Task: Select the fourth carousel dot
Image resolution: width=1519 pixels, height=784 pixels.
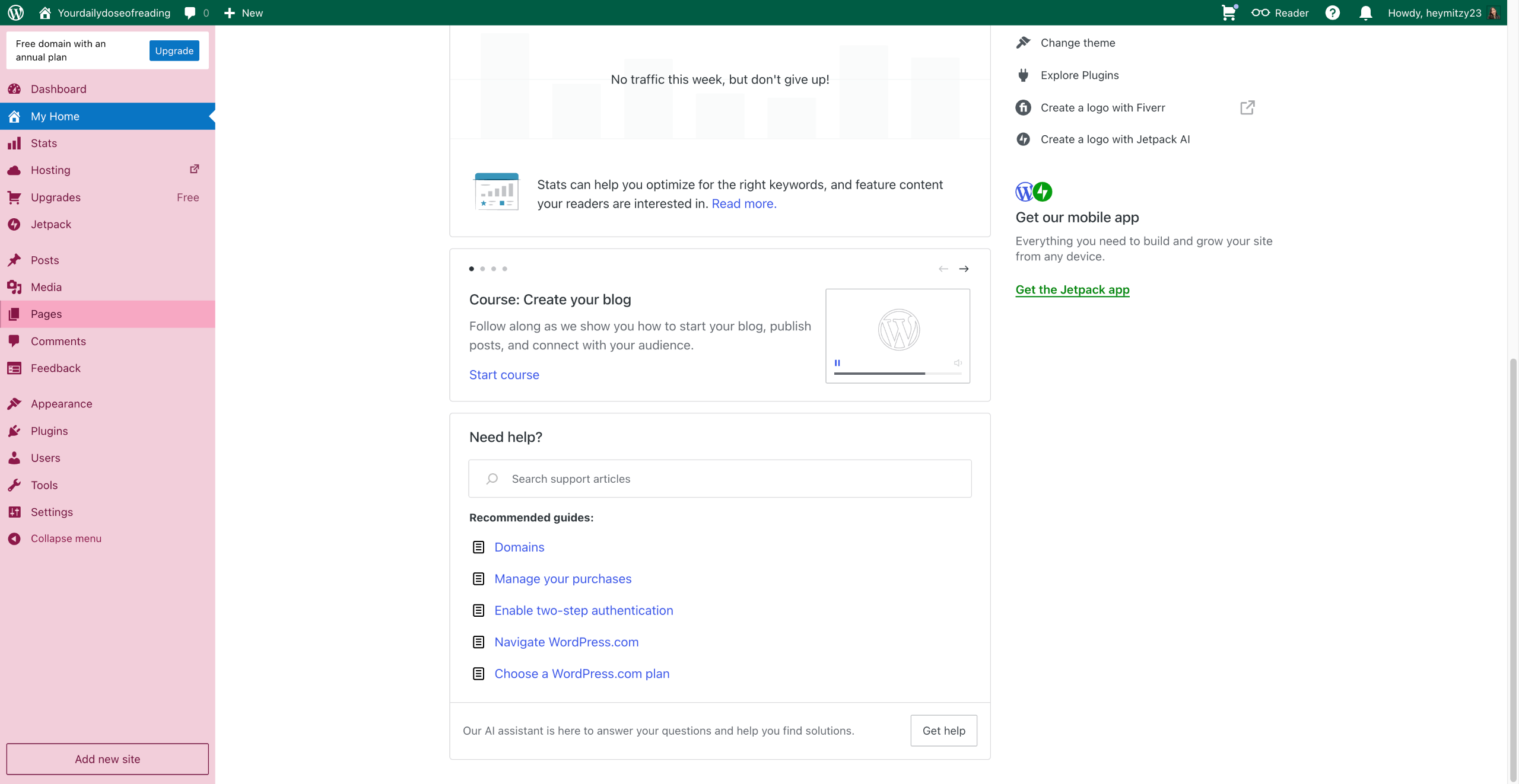Action: coord(505,269)
